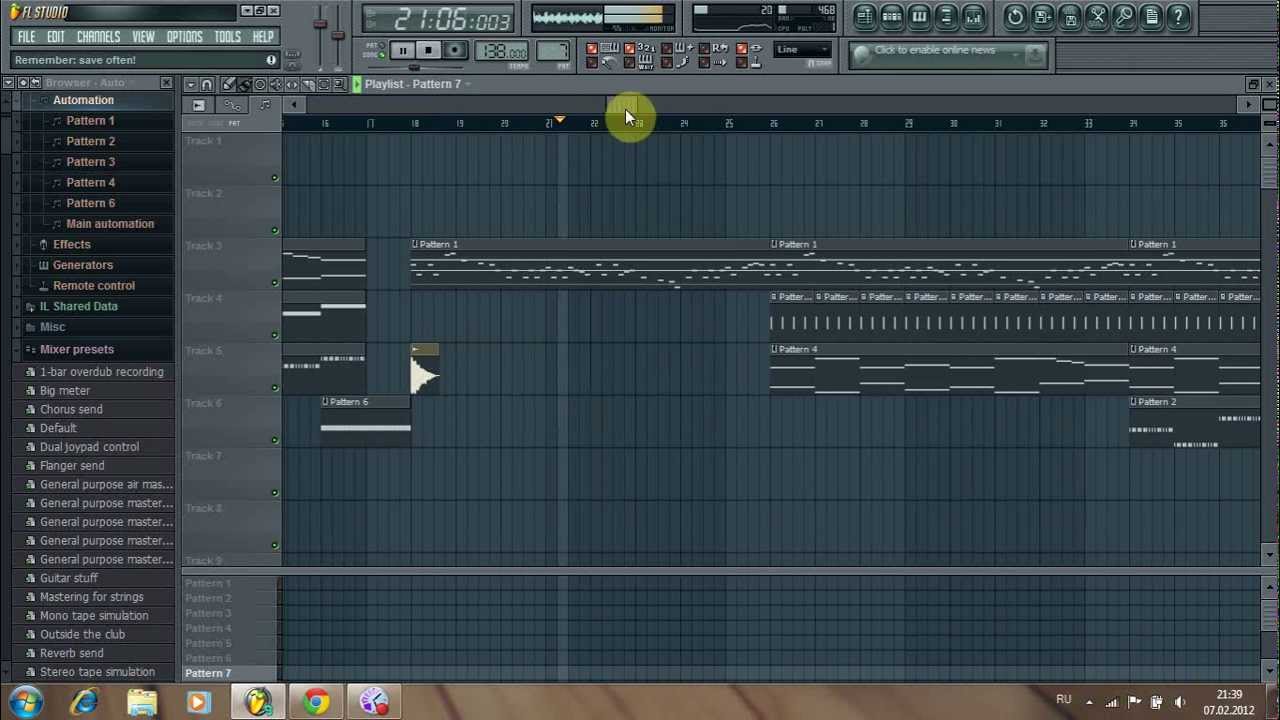This screenshot has height=720, width=1280.
Task: Toggle the Playlist magnet snap icon
Action: (207, 85)
